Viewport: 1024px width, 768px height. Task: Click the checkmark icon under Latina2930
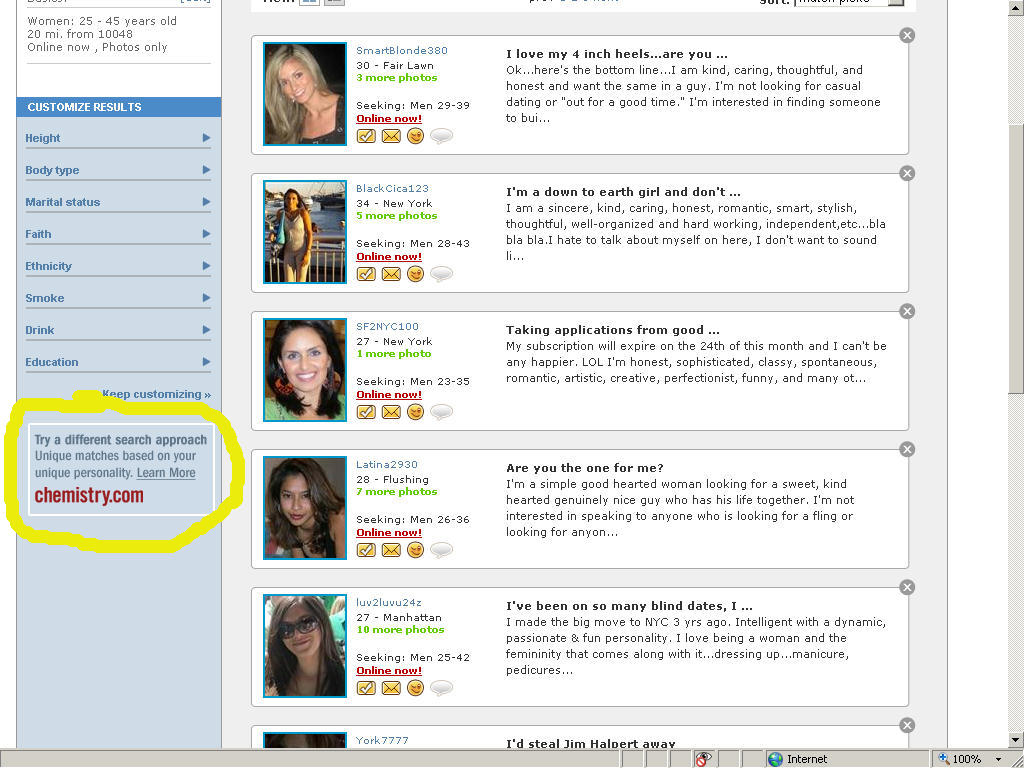point(366,550)
